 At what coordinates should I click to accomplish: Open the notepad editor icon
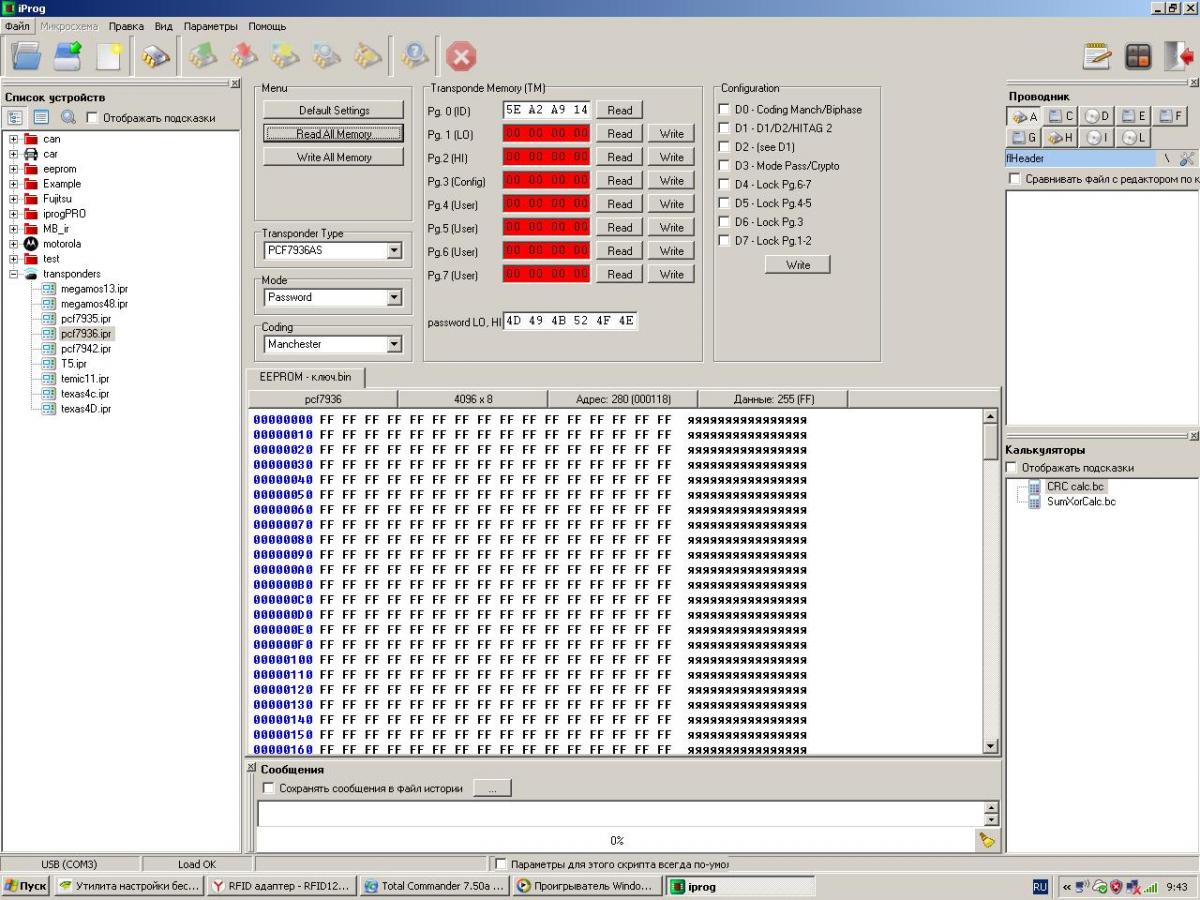point(1098,57)
